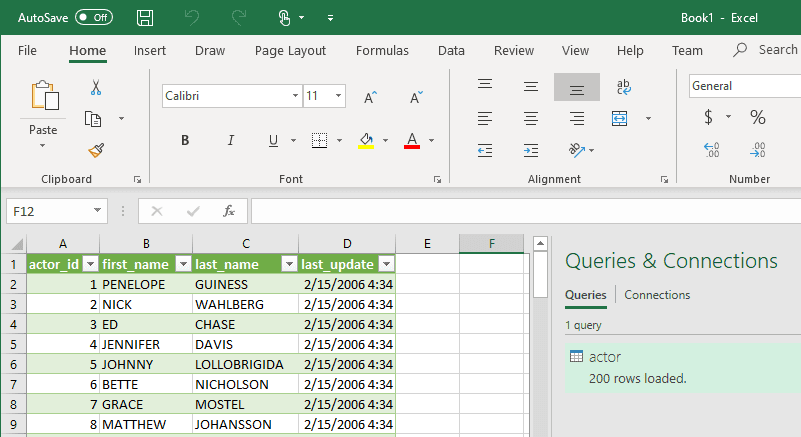This screenshot has height=437, width=801.
Task: Switch to the View tab
Action: click(575, 50)
